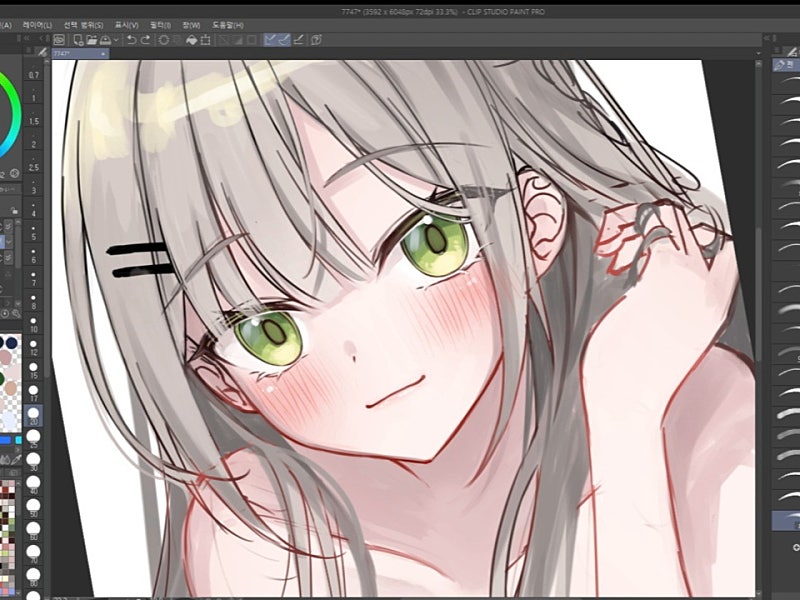Click the Clear (delete) circle icon
Viewport: 800px width, 600px height.
point(164,40)
